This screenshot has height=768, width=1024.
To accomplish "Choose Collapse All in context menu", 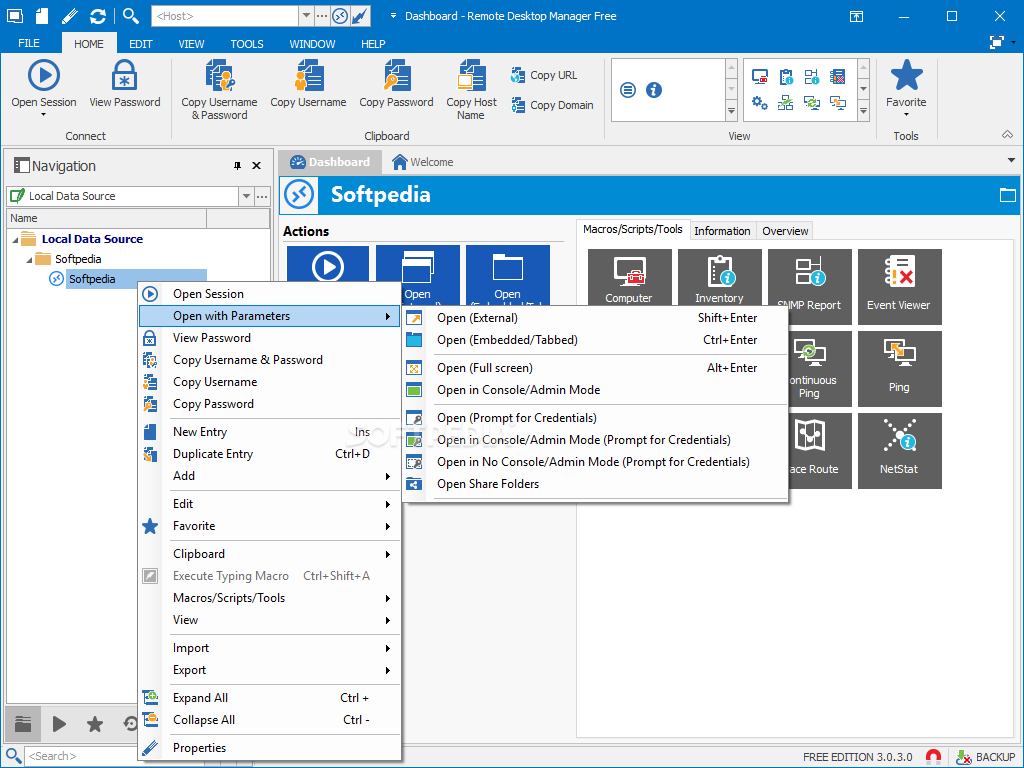I will (x=270, y=720).
